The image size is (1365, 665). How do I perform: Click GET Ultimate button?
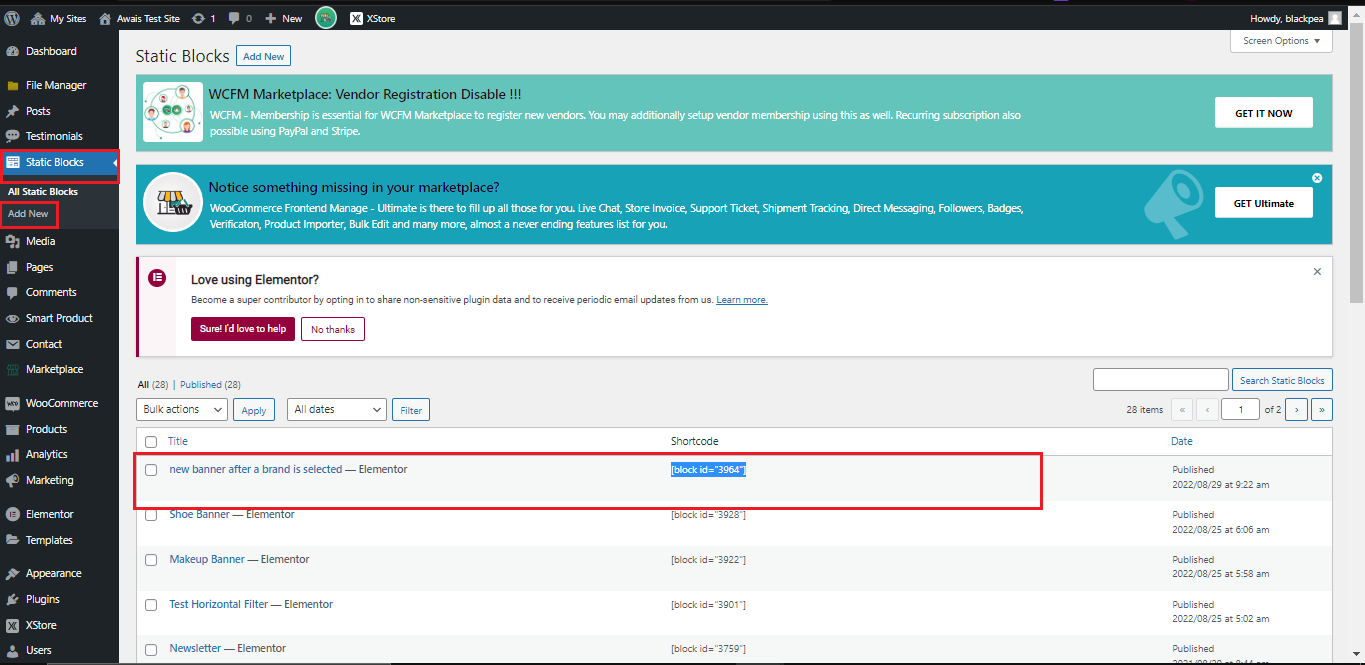pyautogui.click(x=1263, y=203)
